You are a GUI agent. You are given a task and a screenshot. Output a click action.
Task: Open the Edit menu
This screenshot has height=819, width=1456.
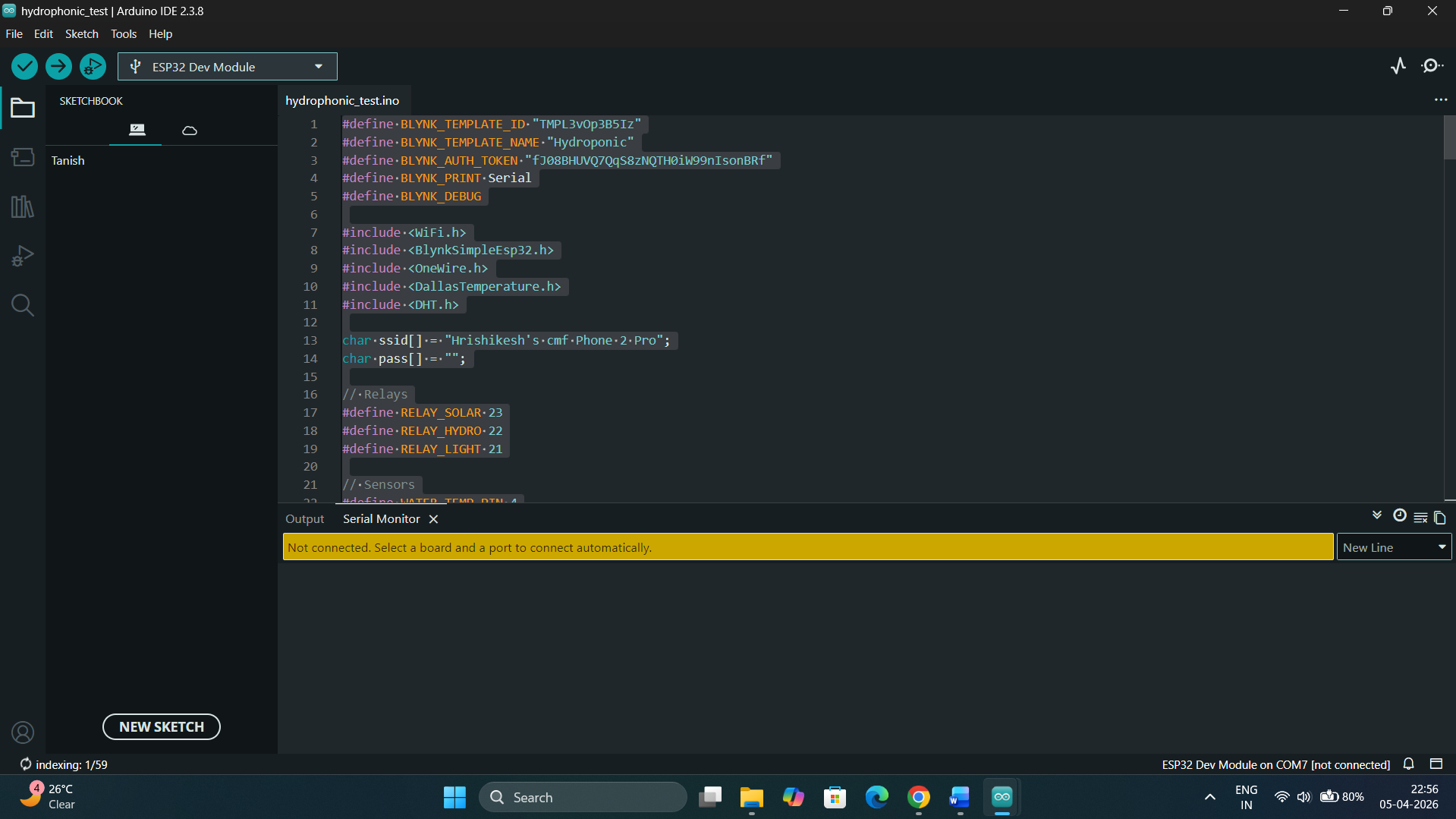pyautogui.click(x=43, y=34)
